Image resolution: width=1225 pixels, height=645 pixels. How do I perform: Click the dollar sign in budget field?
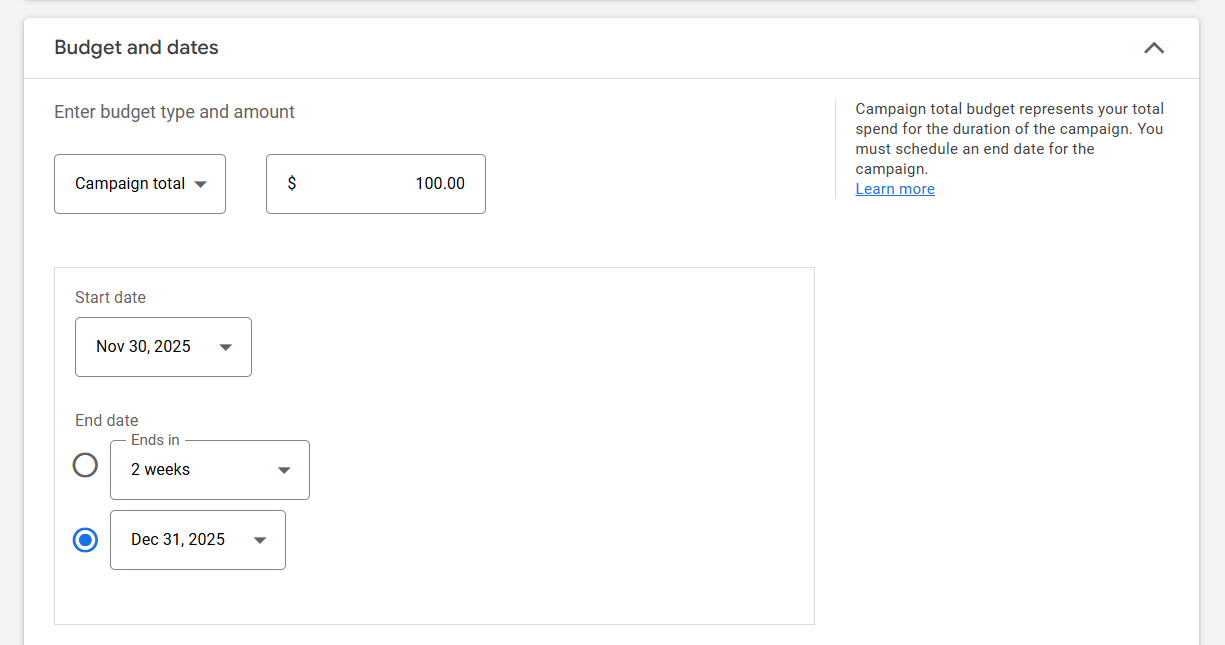[291, 184]
